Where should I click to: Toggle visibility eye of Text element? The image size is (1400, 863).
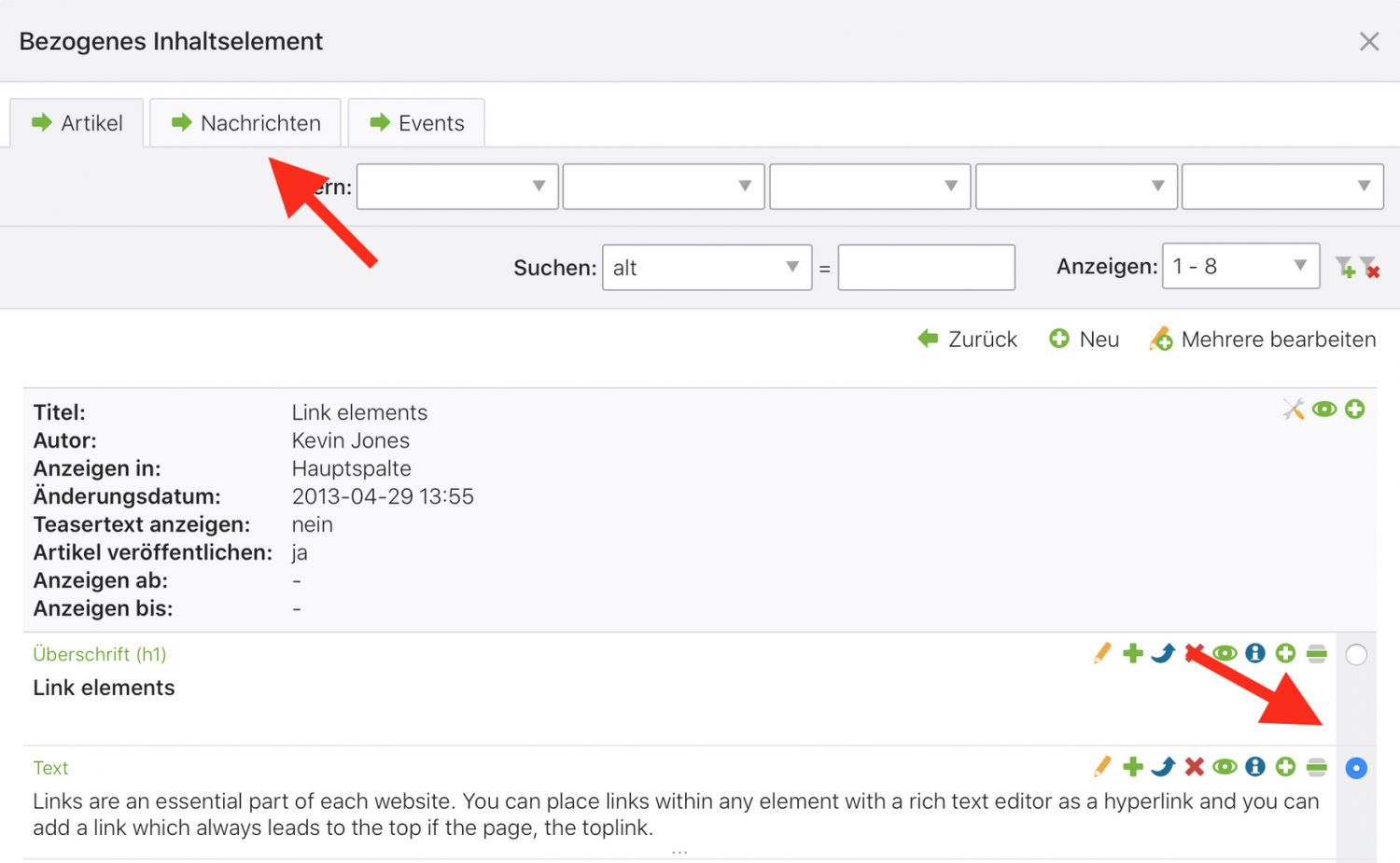click(1225, 767)
